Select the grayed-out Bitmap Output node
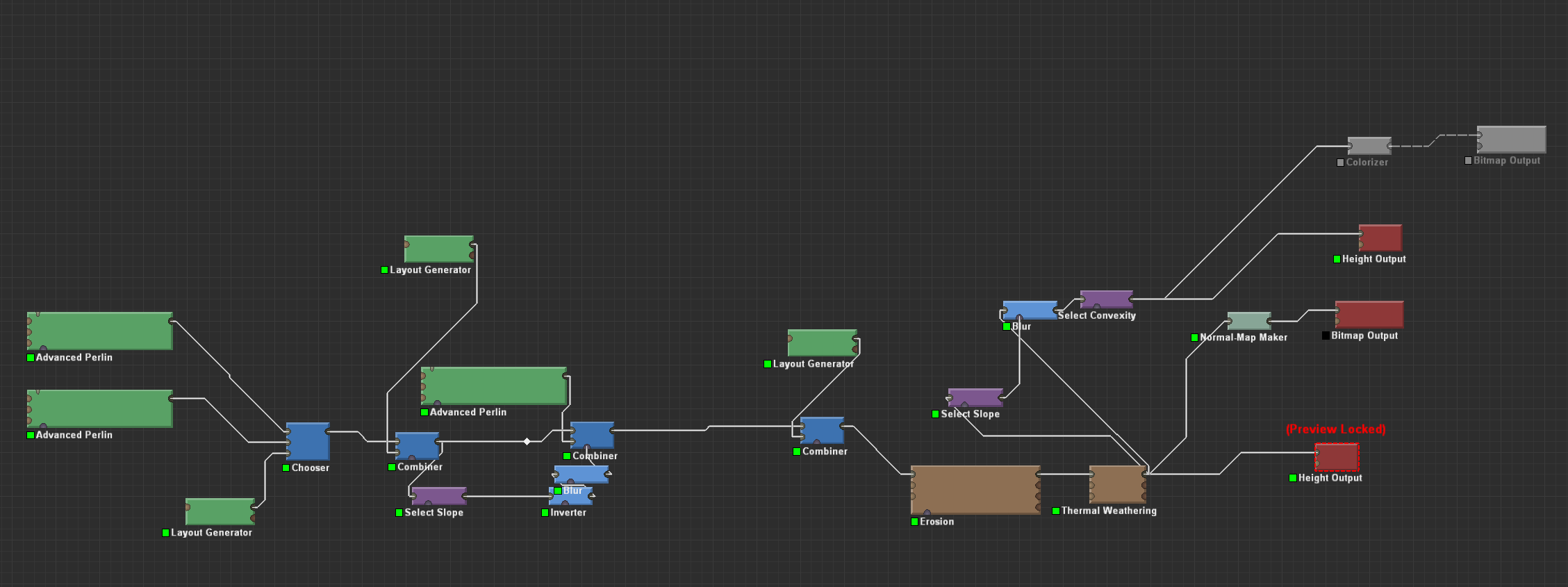 coord(1511,139)
